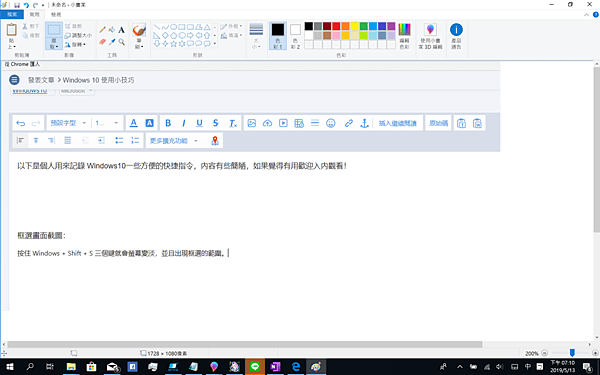Image resolution: width=600 pixels, height=375 pixels.
Task: Select the Eraser tool
Action: pyautogui.click(x=102, y=42)
